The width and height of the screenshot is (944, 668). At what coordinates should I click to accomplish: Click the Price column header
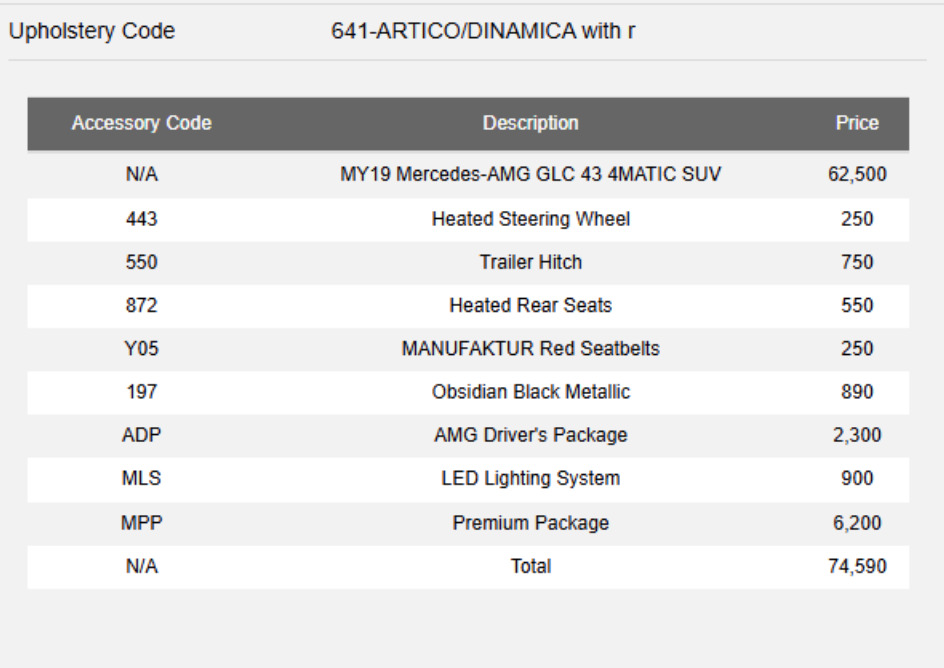pyautogui.click(x=857, y=123)
